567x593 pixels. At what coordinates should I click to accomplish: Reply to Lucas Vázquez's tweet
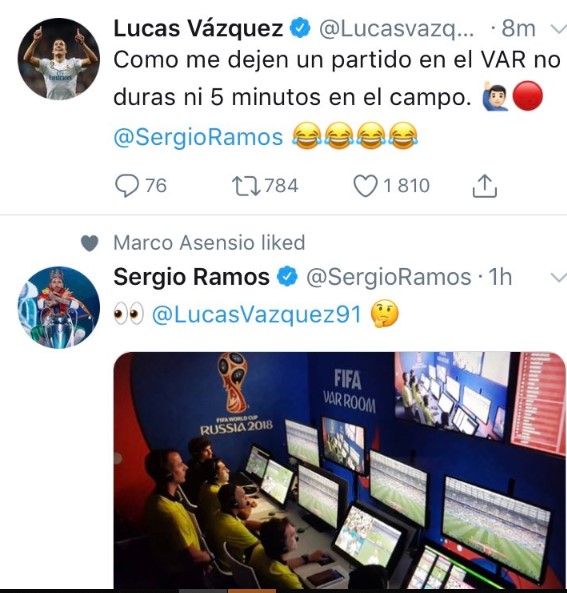[x=127, y=186]
